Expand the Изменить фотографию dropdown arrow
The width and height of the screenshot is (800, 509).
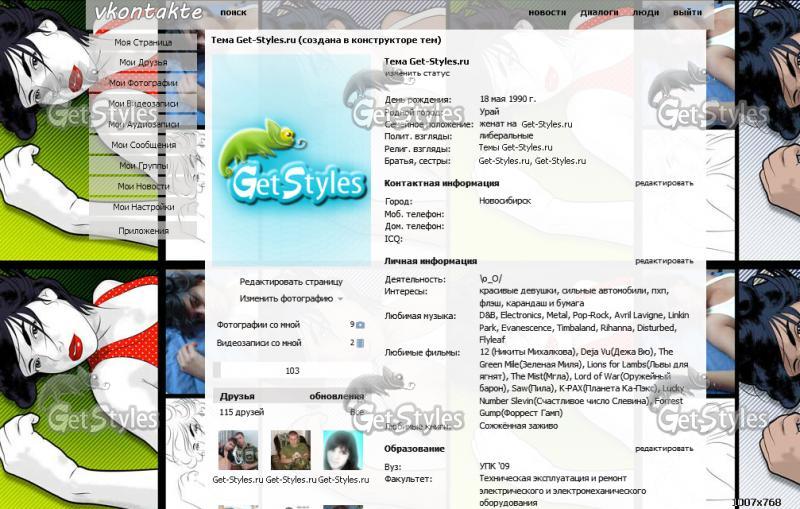[x=340, y=299]
